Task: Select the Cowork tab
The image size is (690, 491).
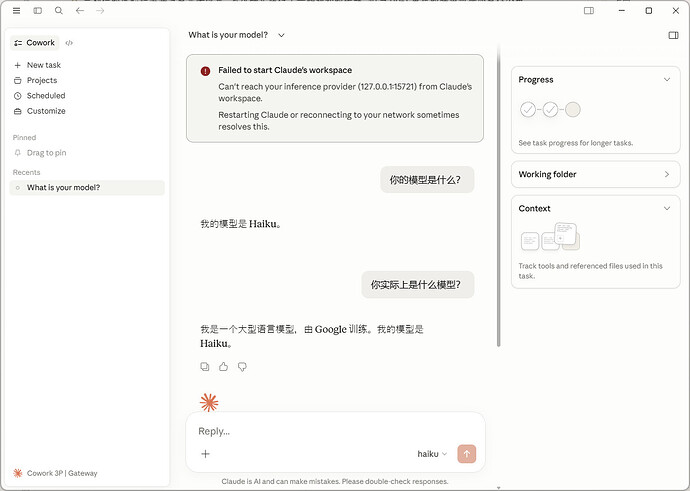Action: click(34, 43)
